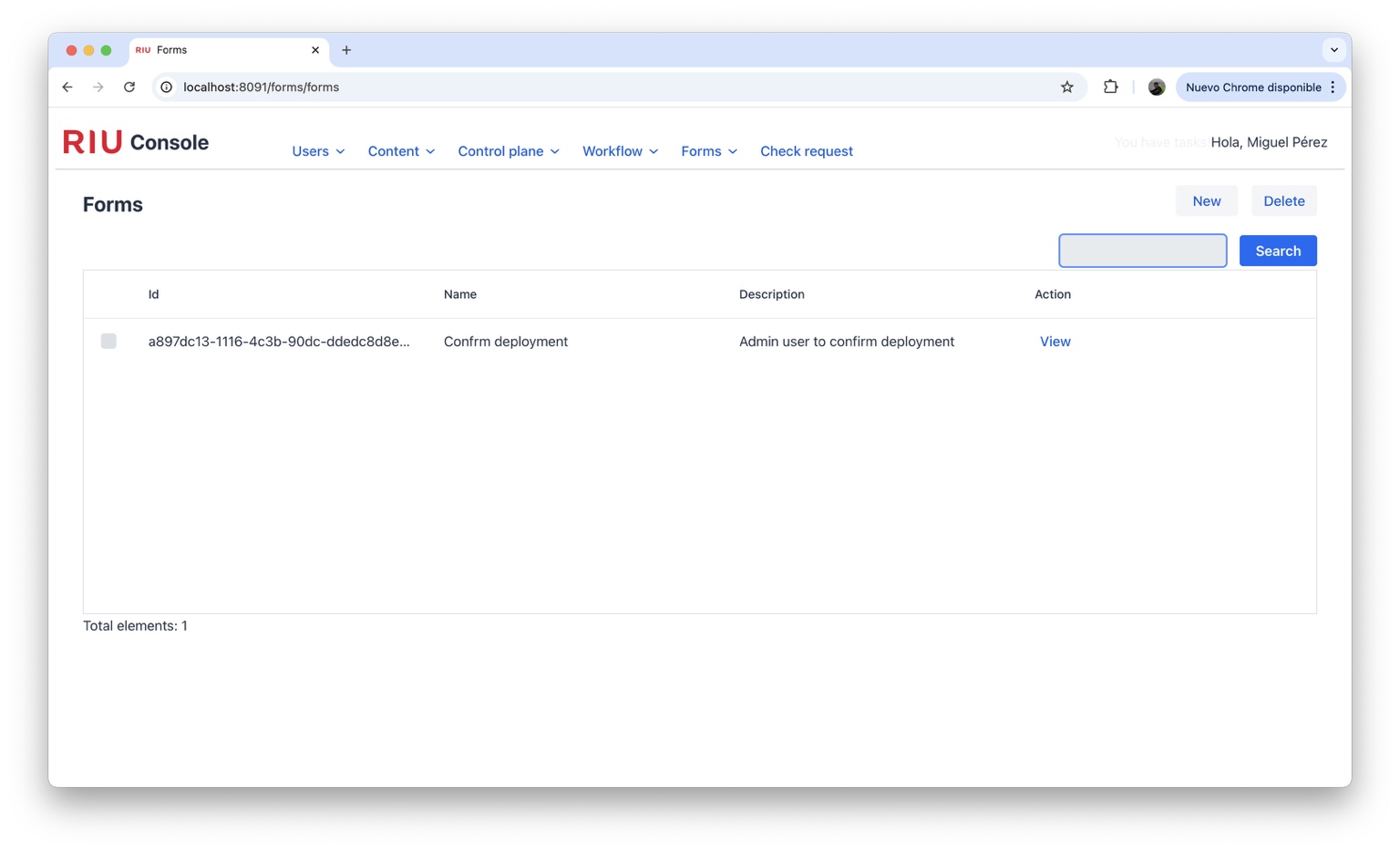The image size is (1400, 851).
Task: Select the Confrm deployment row checkbox
Action: (108, 342)
